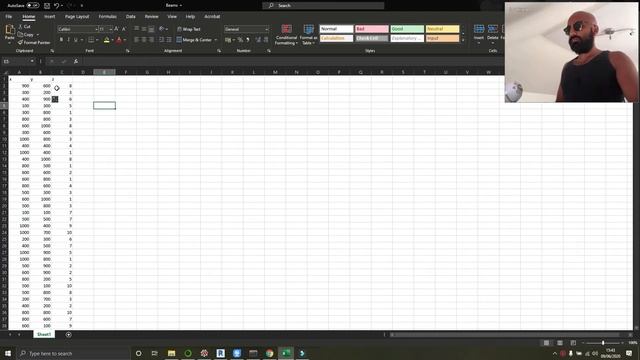Open the Font settings dialog launcher
The width and height of the screenshot is (640, 360).
coord(128,51)
